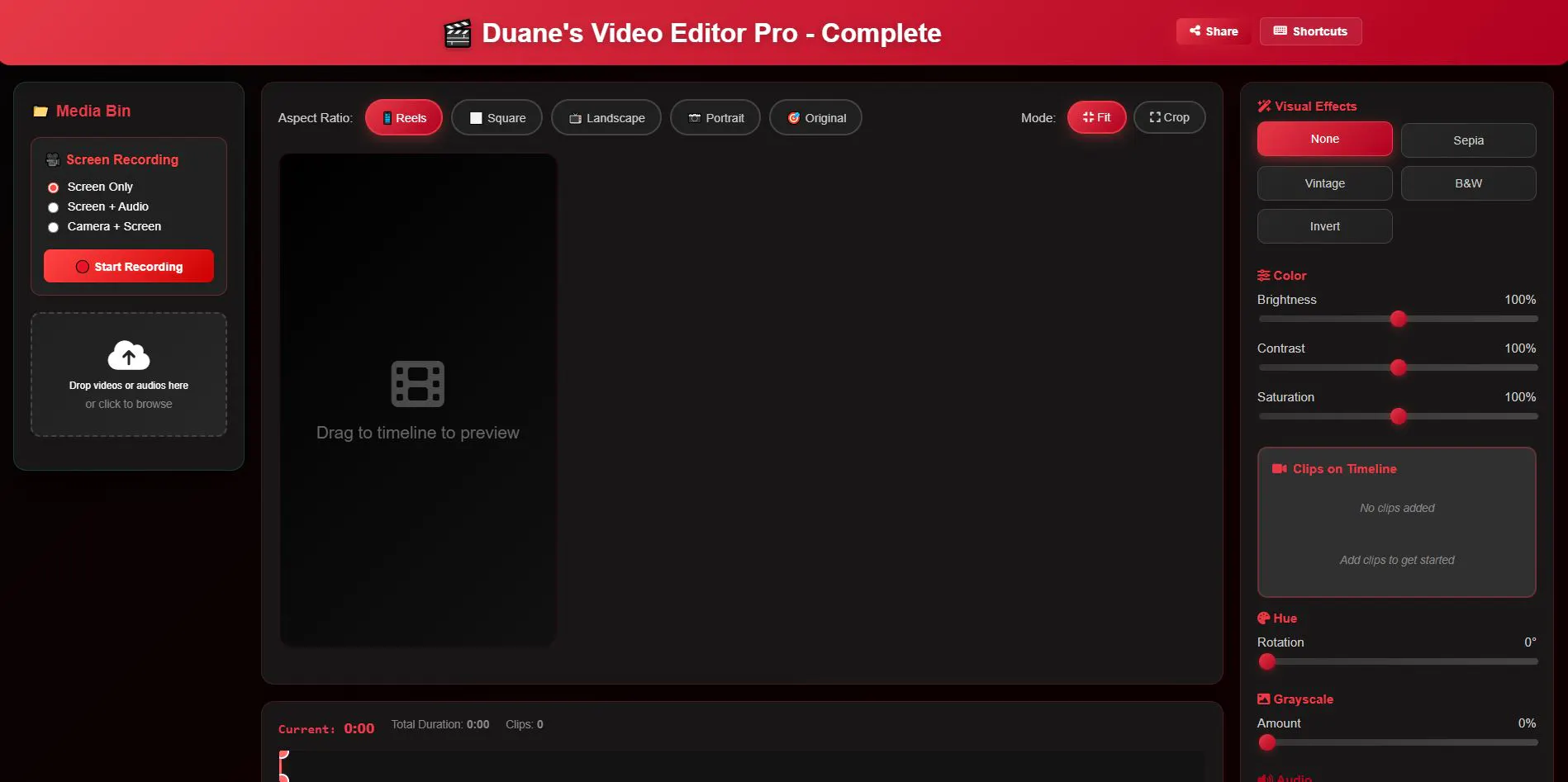Image resolution: width=1568 pixels, height=782 pixels.
Task: Click the 'No clips added' message
Action: pyautogui.click(x=1397, y=508)
